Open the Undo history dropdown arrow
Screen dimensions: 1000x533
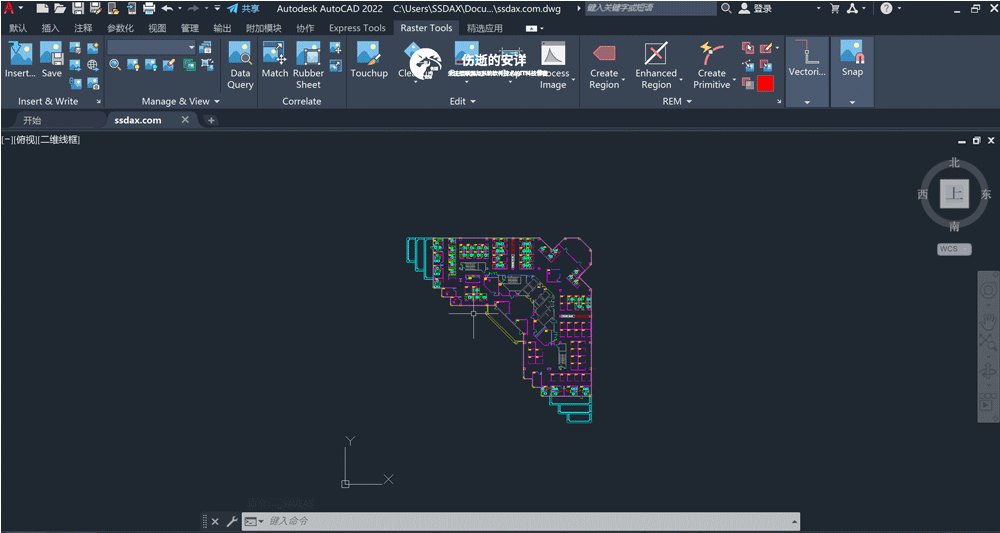pyautogui.click(x=180, y=9)
